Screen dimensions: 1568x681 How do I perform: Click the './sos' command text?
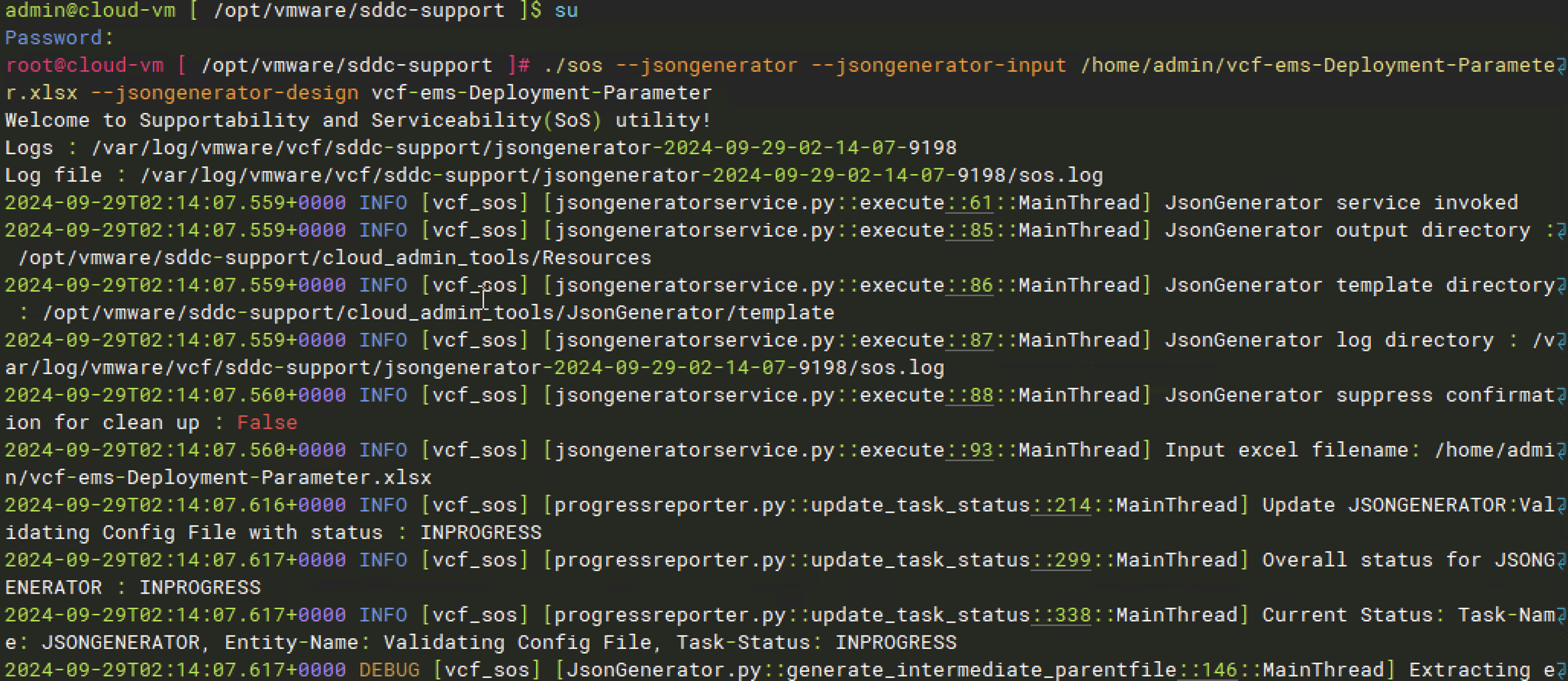573,66
